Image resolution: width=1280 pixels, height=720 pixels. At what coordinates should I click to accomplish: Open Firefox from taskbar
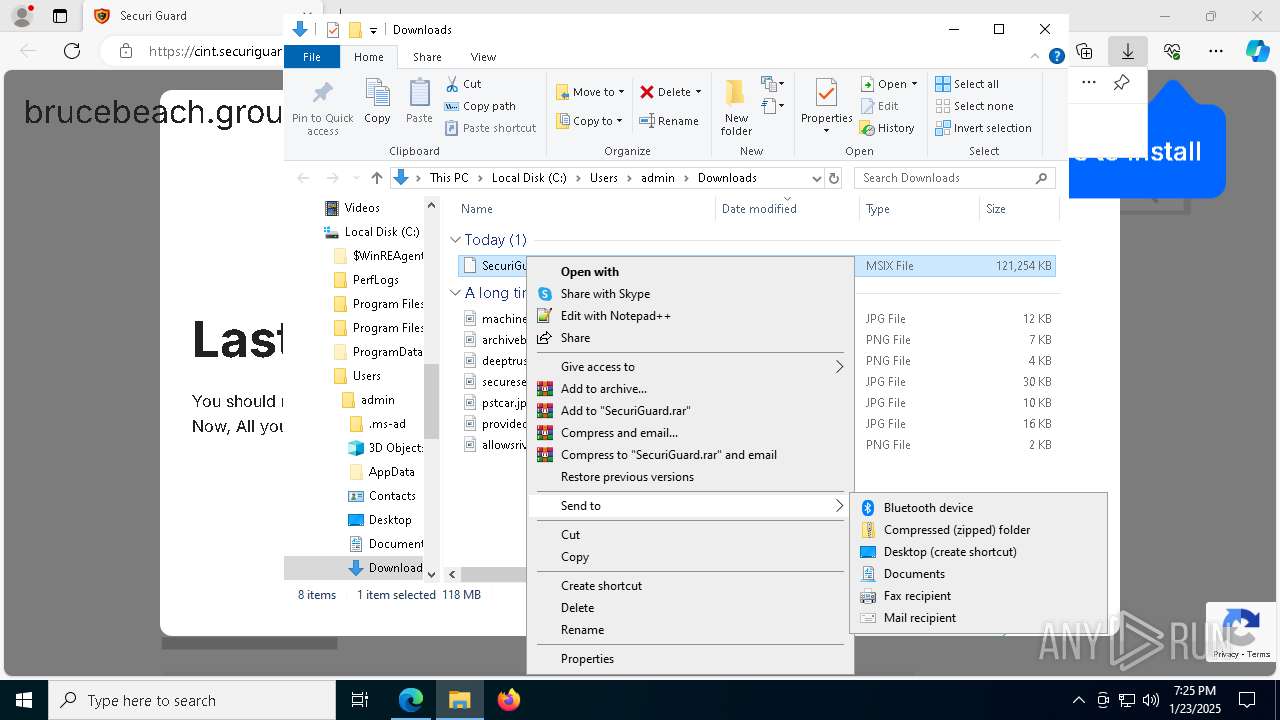click(509, 700)
